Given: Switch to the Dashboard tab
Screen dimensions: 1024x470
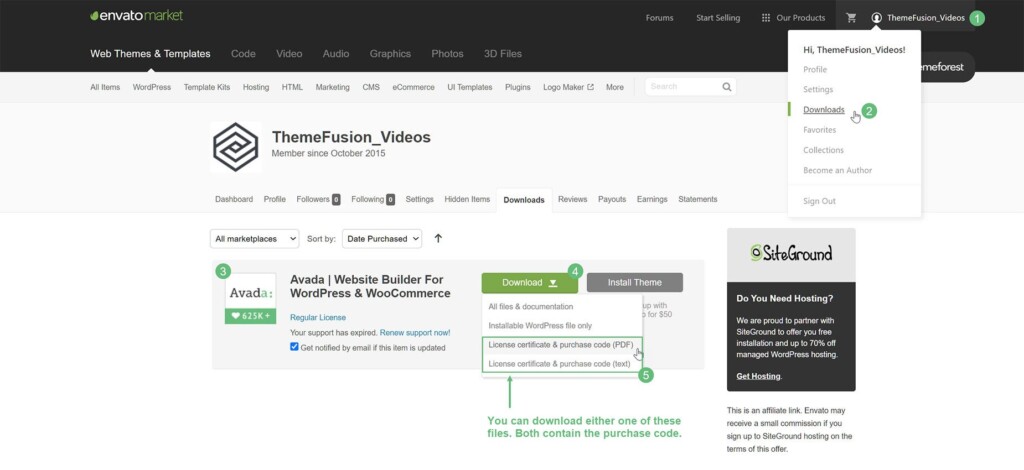Looking at the screenshot, I should coord(234,199).
